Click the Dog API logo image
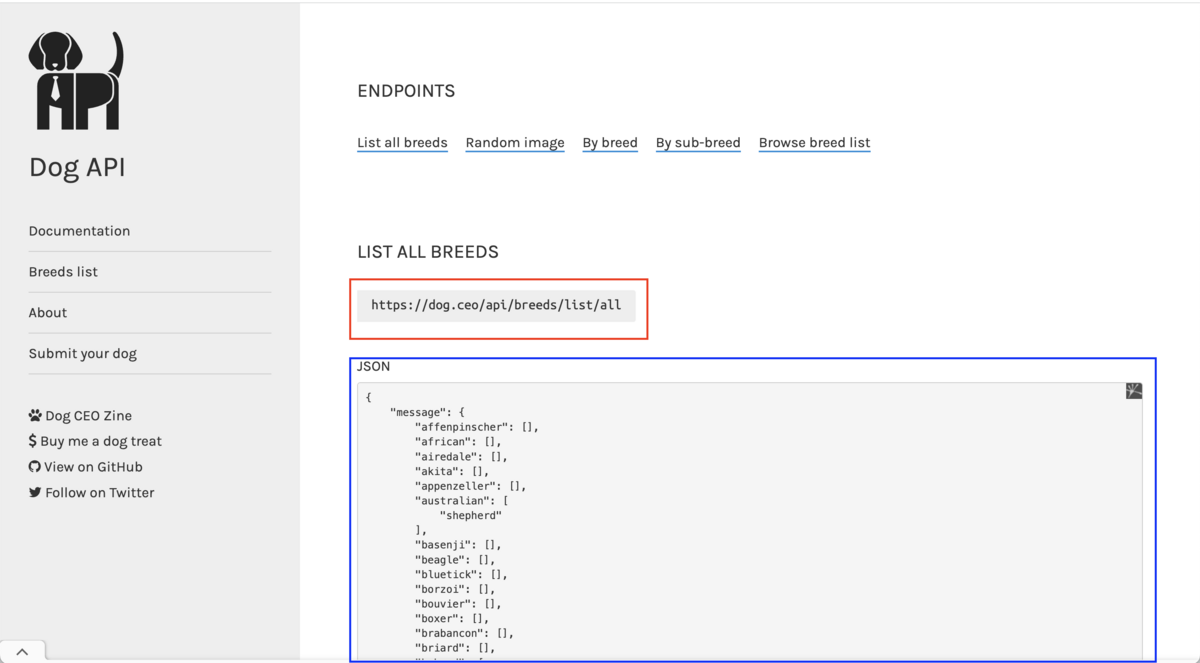1200x663 pixels. pos(76,80)
